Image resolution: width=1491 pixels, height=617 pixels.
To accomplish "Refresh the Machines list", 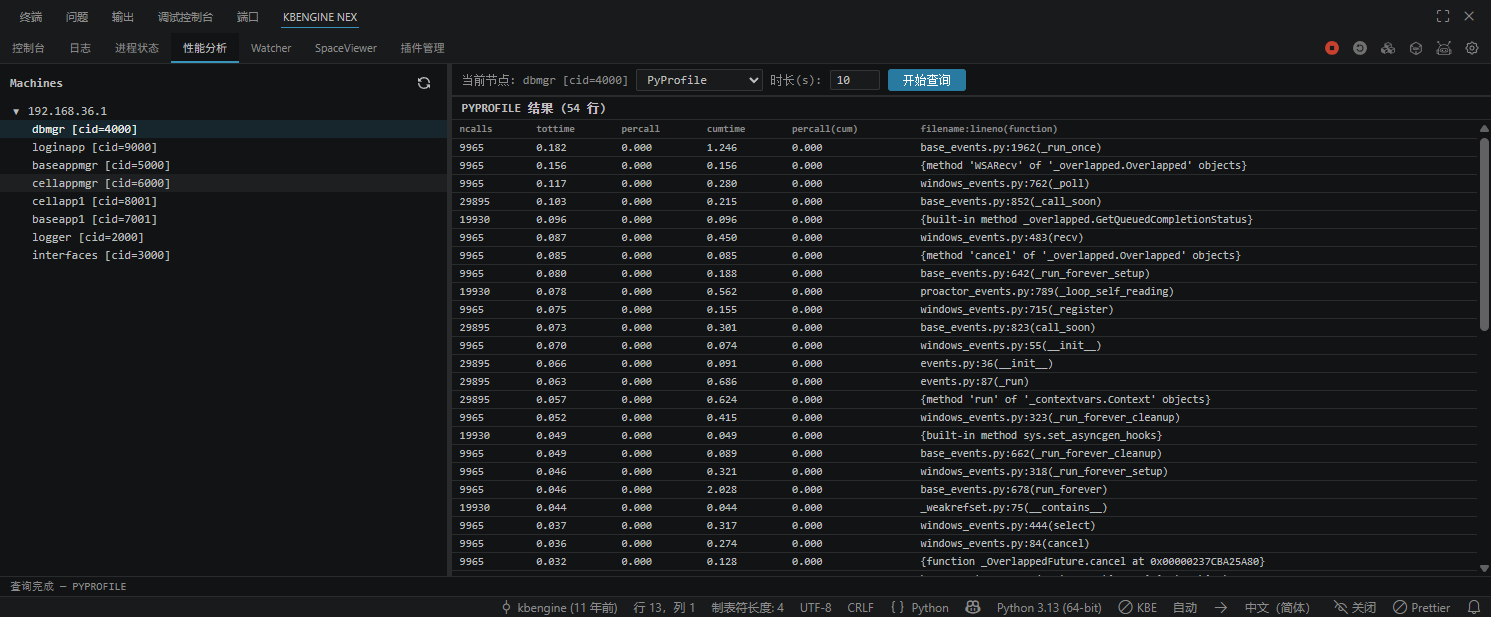I will pyautogui.click(x=424, y=83).
